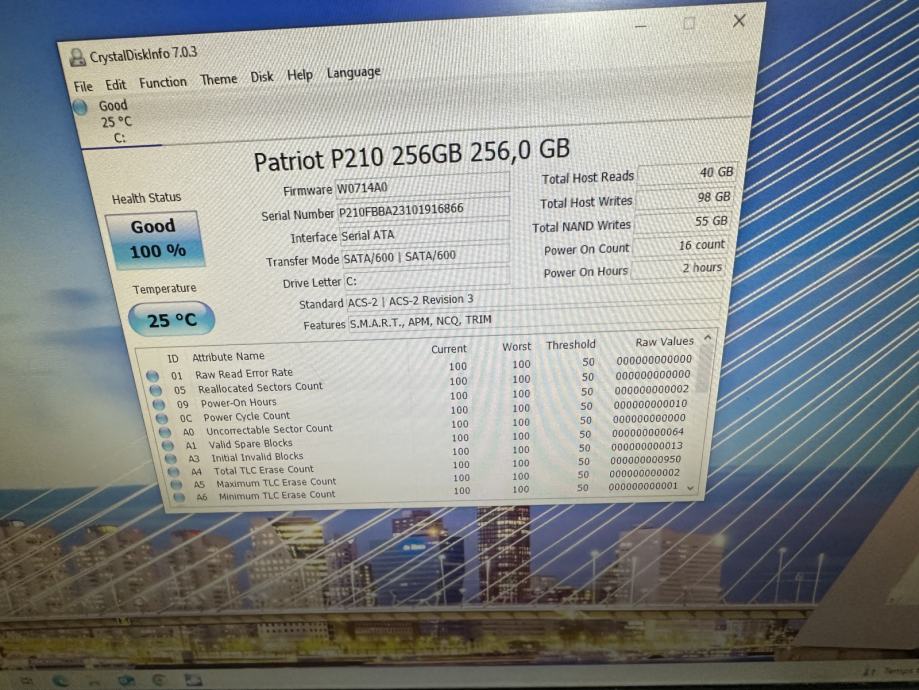Select the 'Total TLC Erase Count' attribute text
The image size is (919, 690).
click(264, 470)
